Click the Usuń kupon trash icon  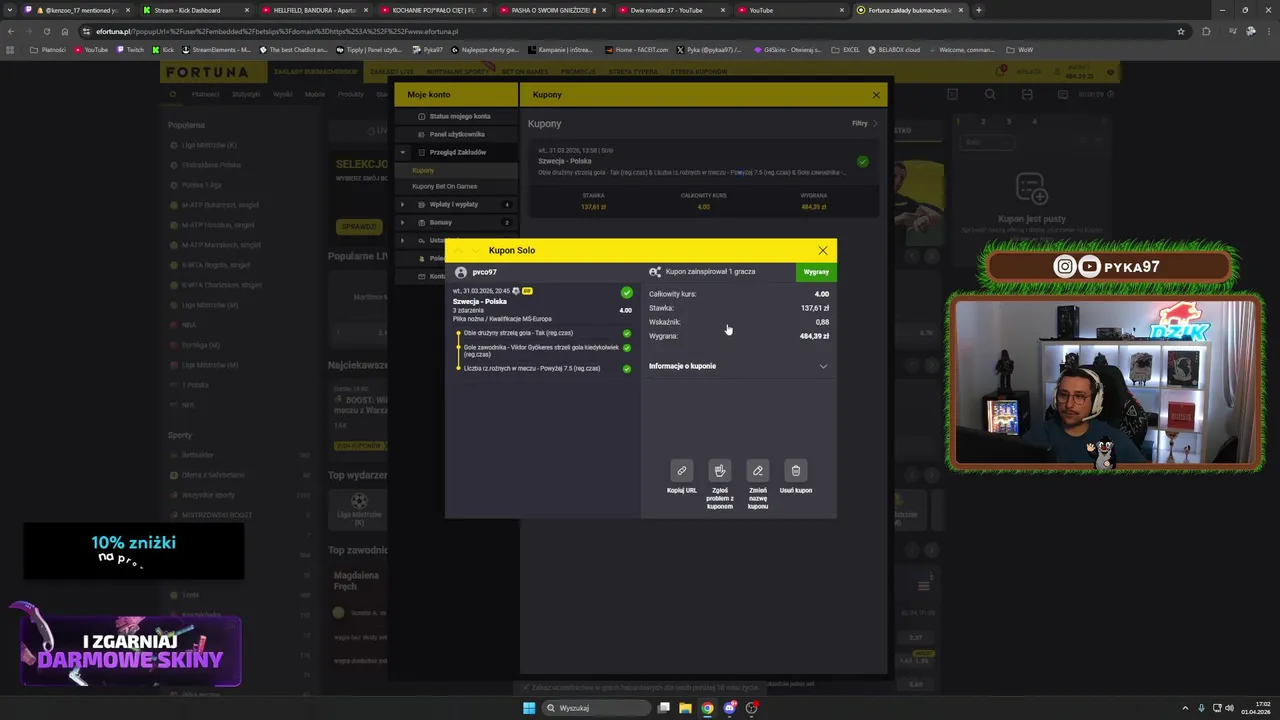(x=796, y=471)
